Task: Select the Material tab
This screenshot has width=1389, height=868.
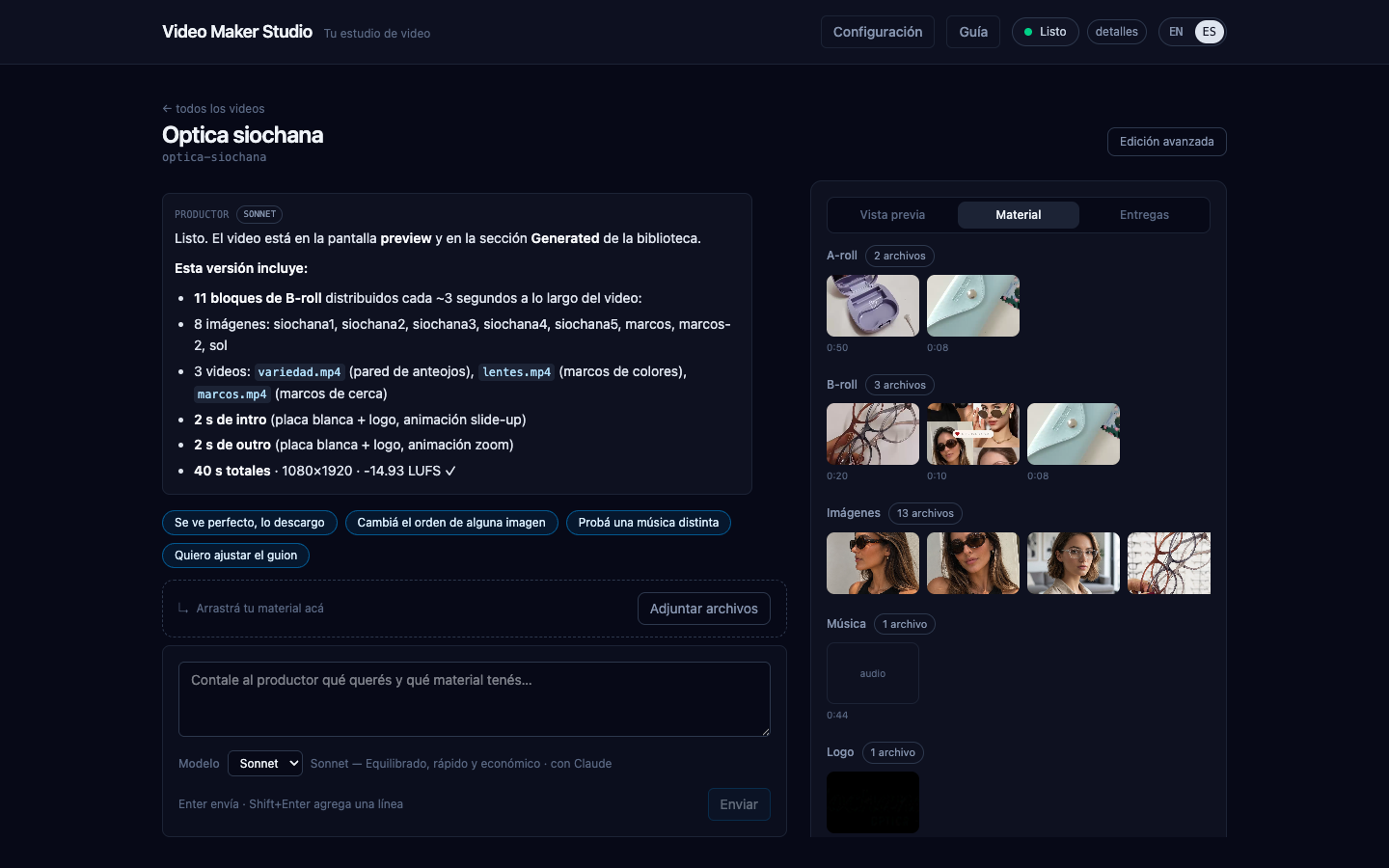Action: [x=1019, y=215]
